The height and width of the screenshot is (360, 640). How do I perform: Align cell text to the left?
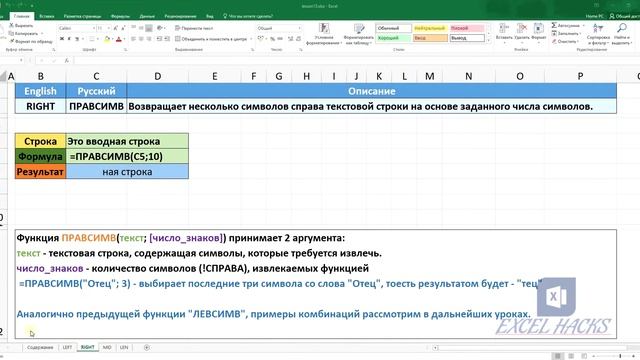click(133, 39)
